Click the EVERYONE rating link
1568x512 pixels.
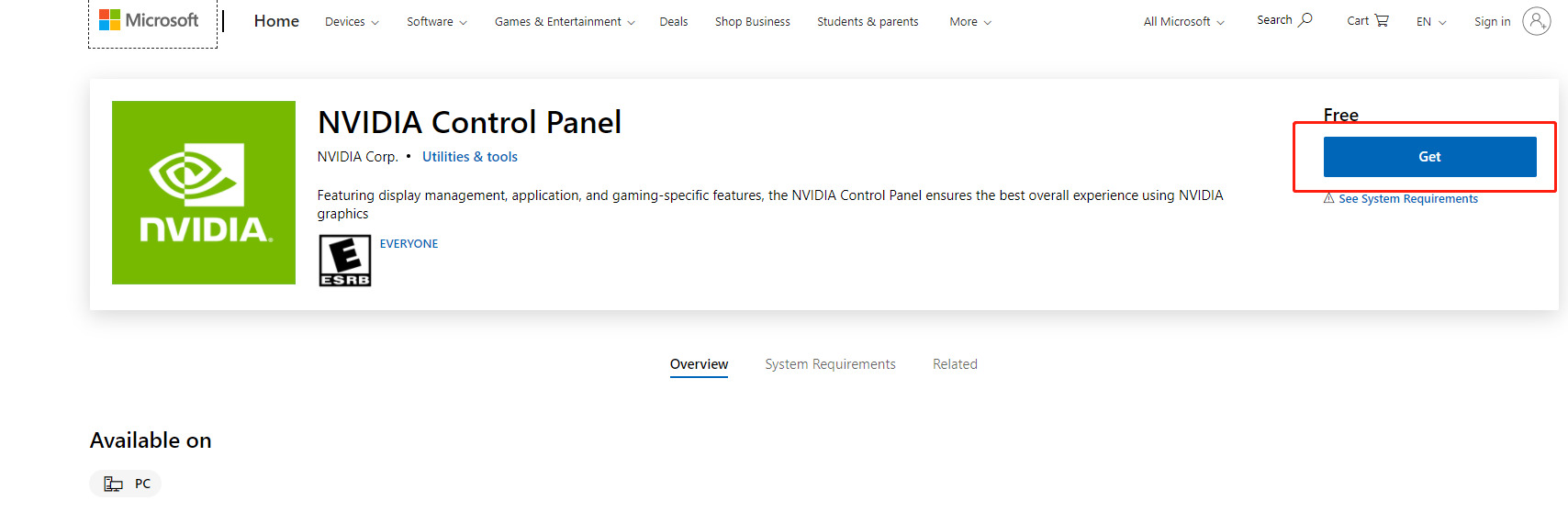(409, 244)
